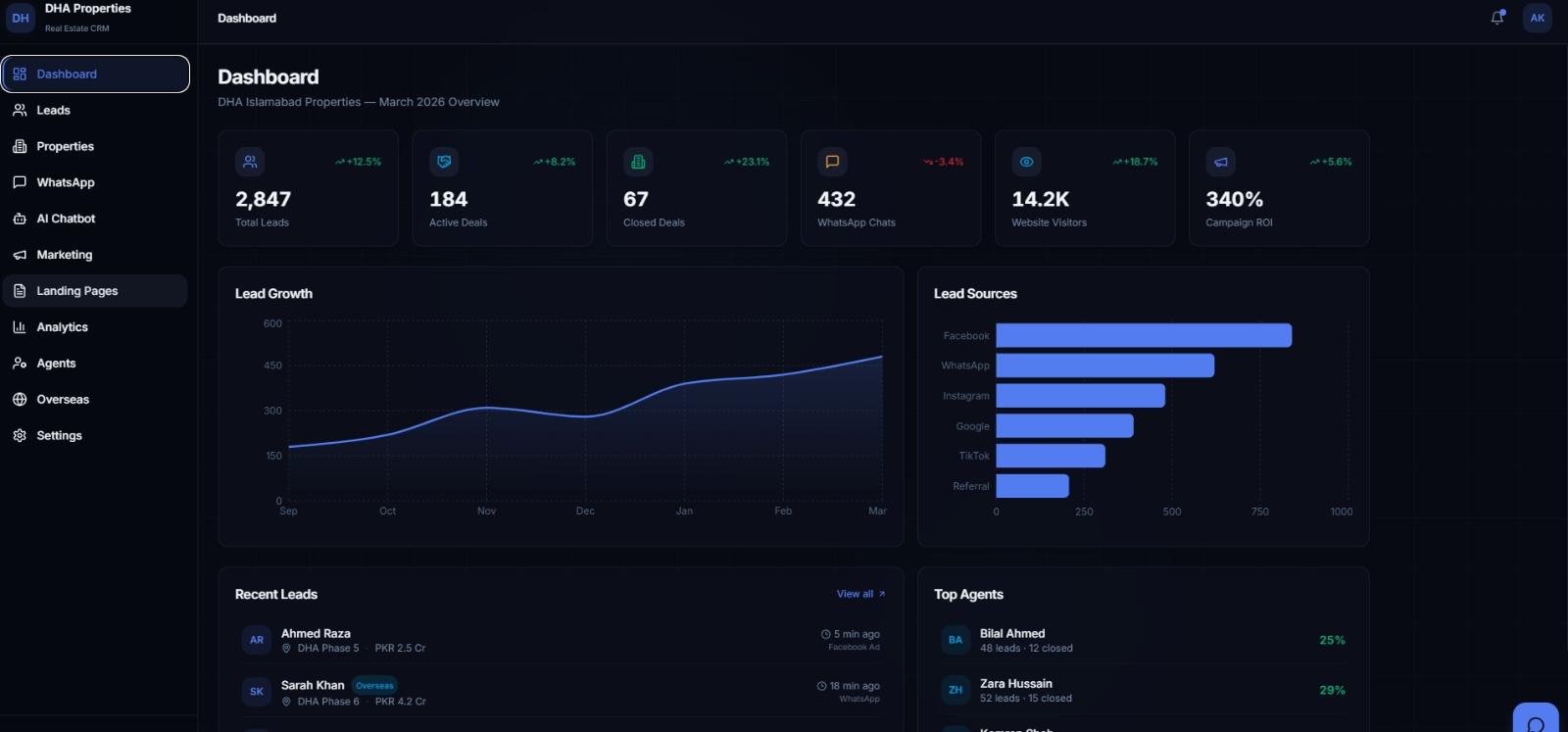Click the Campaign ROI megaphone icon
The height and width of the screenshot is (732, 1568).
[x=1220, y=162]
